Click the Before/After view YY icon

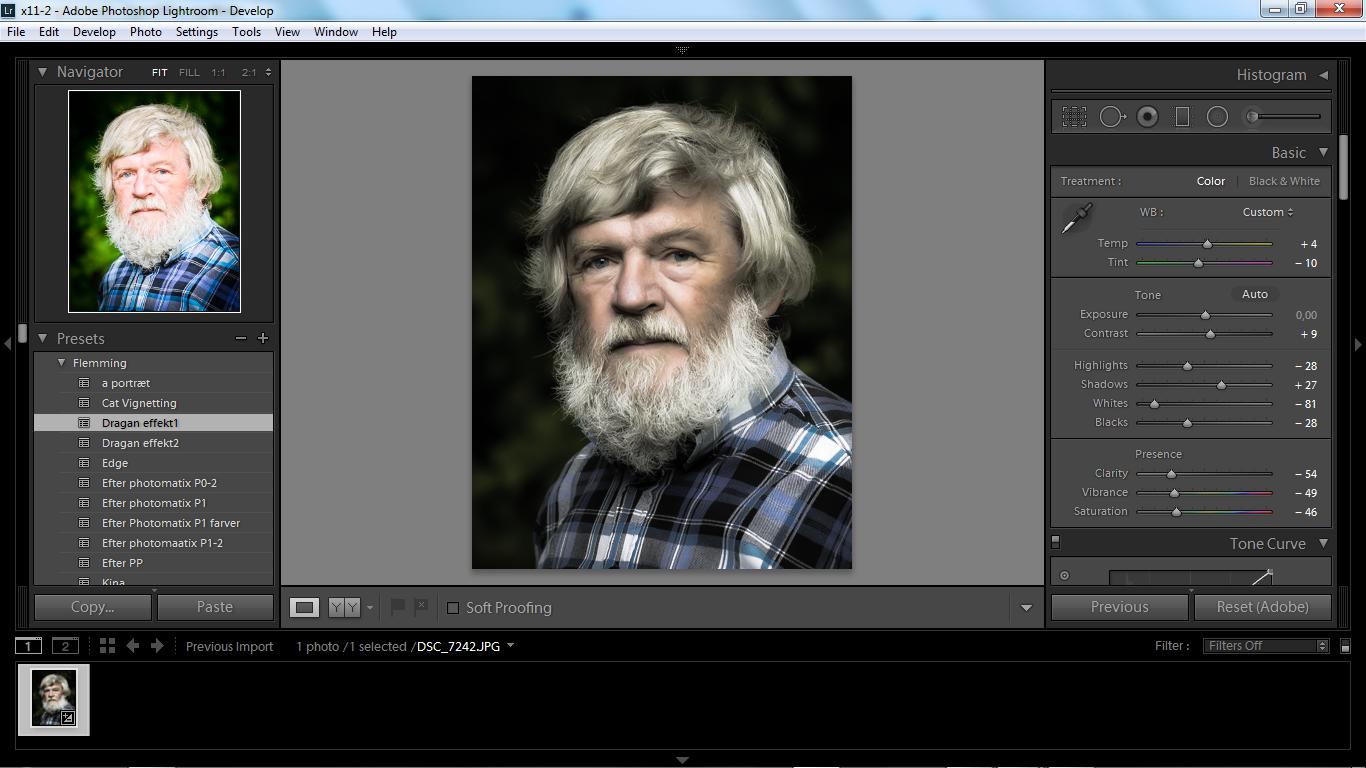coord(344,607)
